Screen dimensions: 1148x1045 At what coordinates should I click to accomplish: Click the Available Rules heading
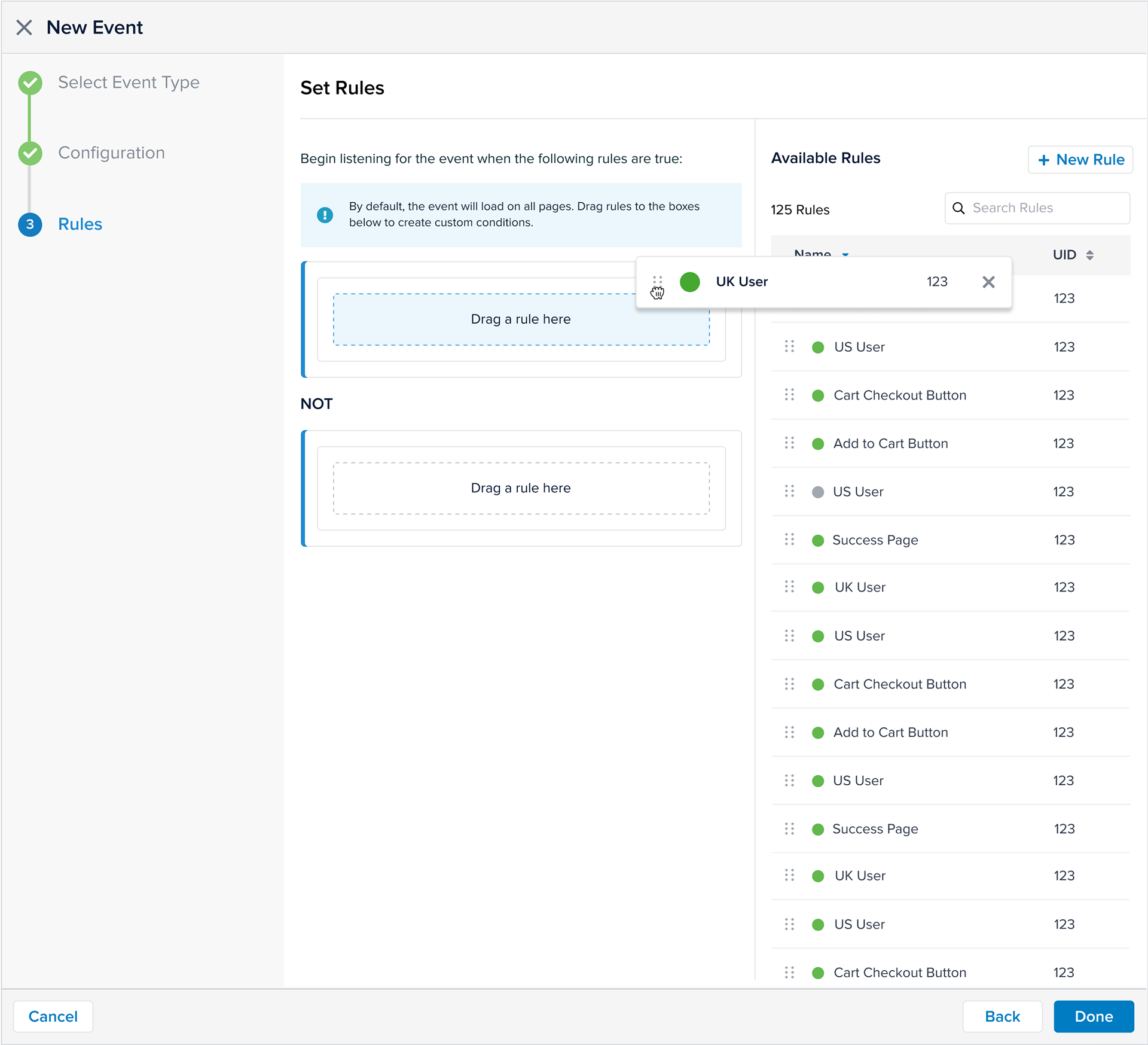826,159
